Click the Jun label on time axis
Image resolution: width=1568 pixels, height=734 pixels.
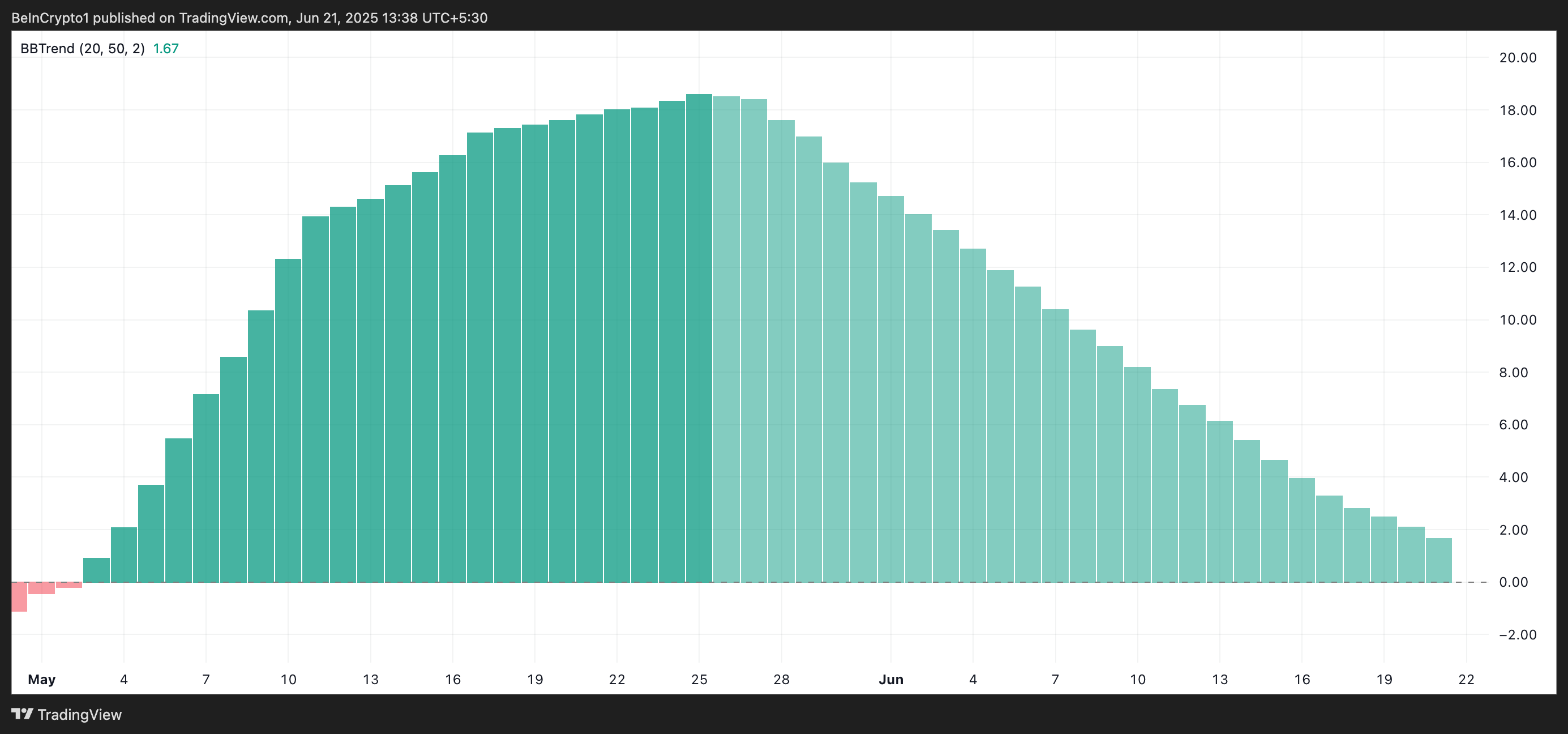[890, 679]
